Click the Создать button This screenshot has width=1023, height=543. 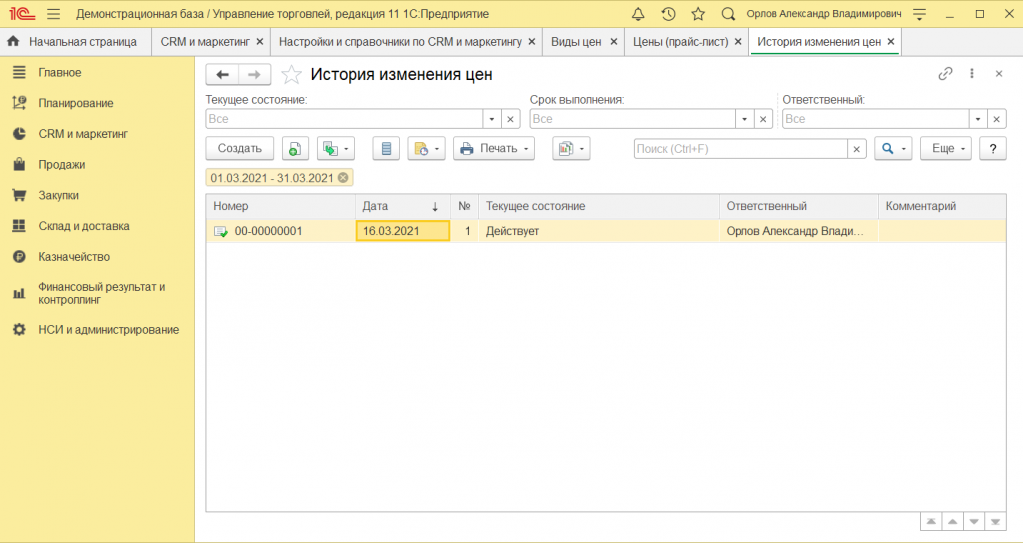click(x=240, y=149)
